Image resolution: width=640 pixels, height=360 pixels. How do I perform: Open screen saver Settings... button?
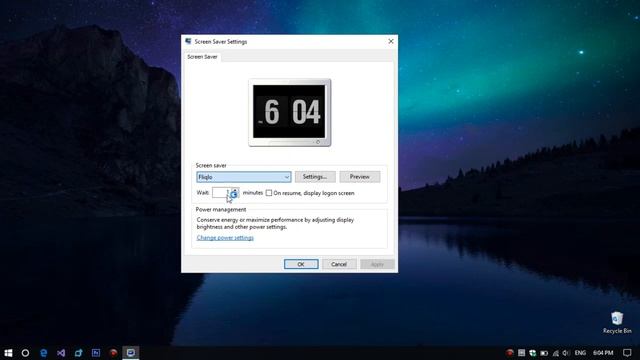coord(315,177)
